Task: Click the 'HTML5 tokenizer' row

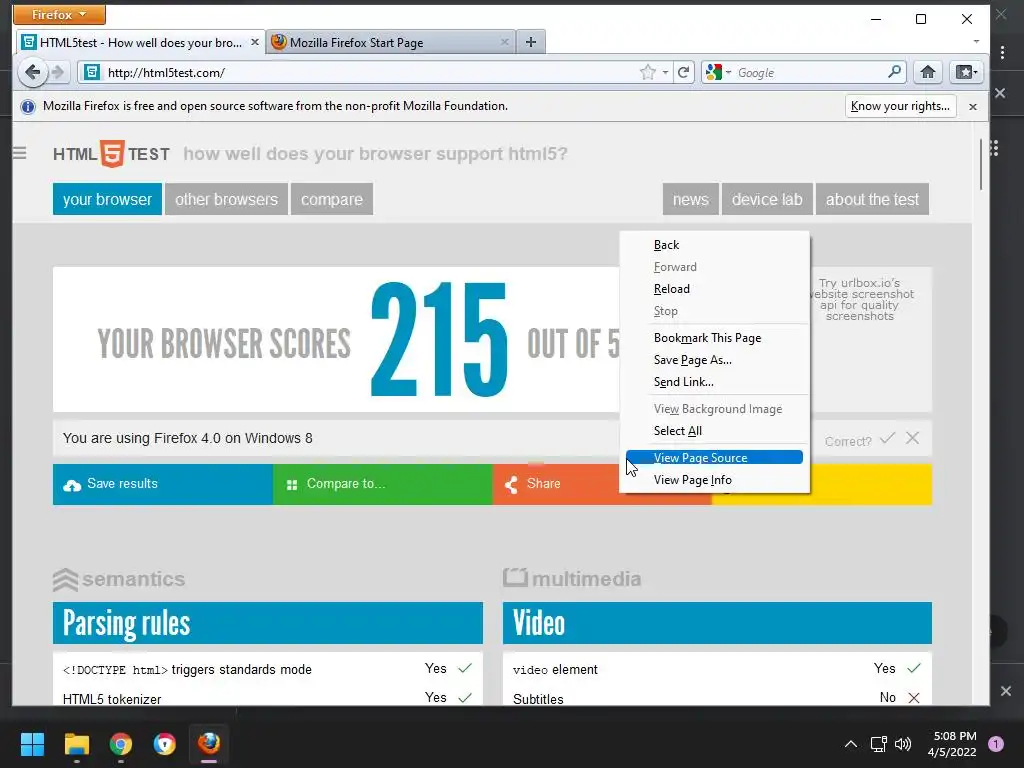Action: 268,697
